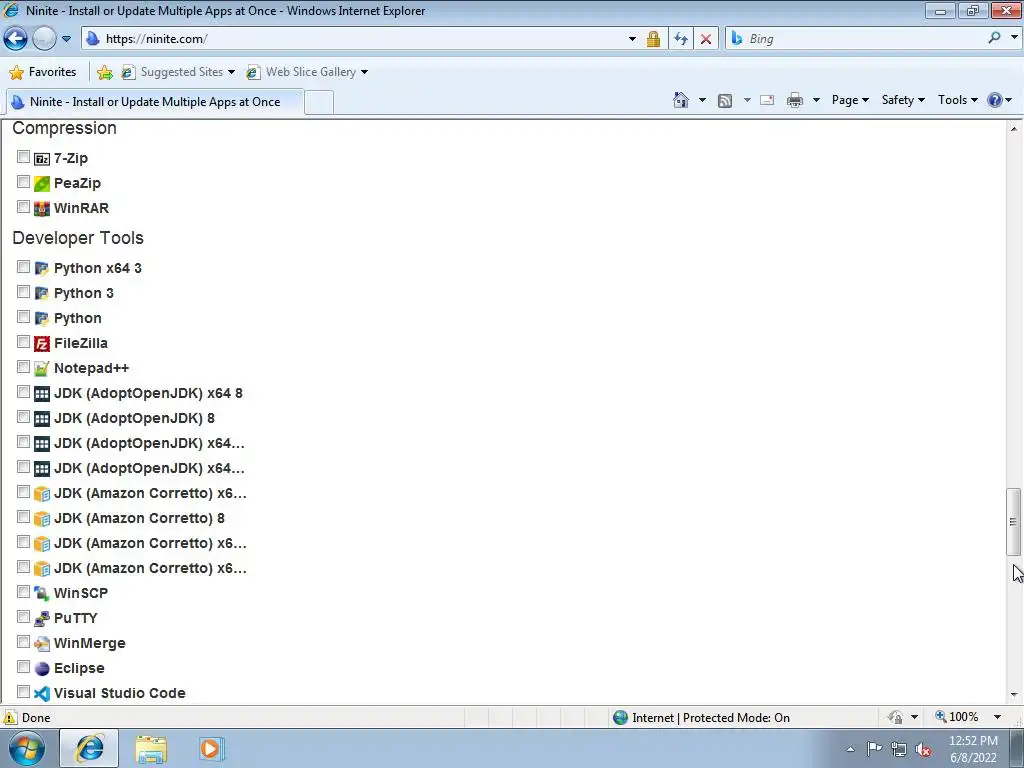
Task: Tick the PuTTY checkbox
Action: 24,617
